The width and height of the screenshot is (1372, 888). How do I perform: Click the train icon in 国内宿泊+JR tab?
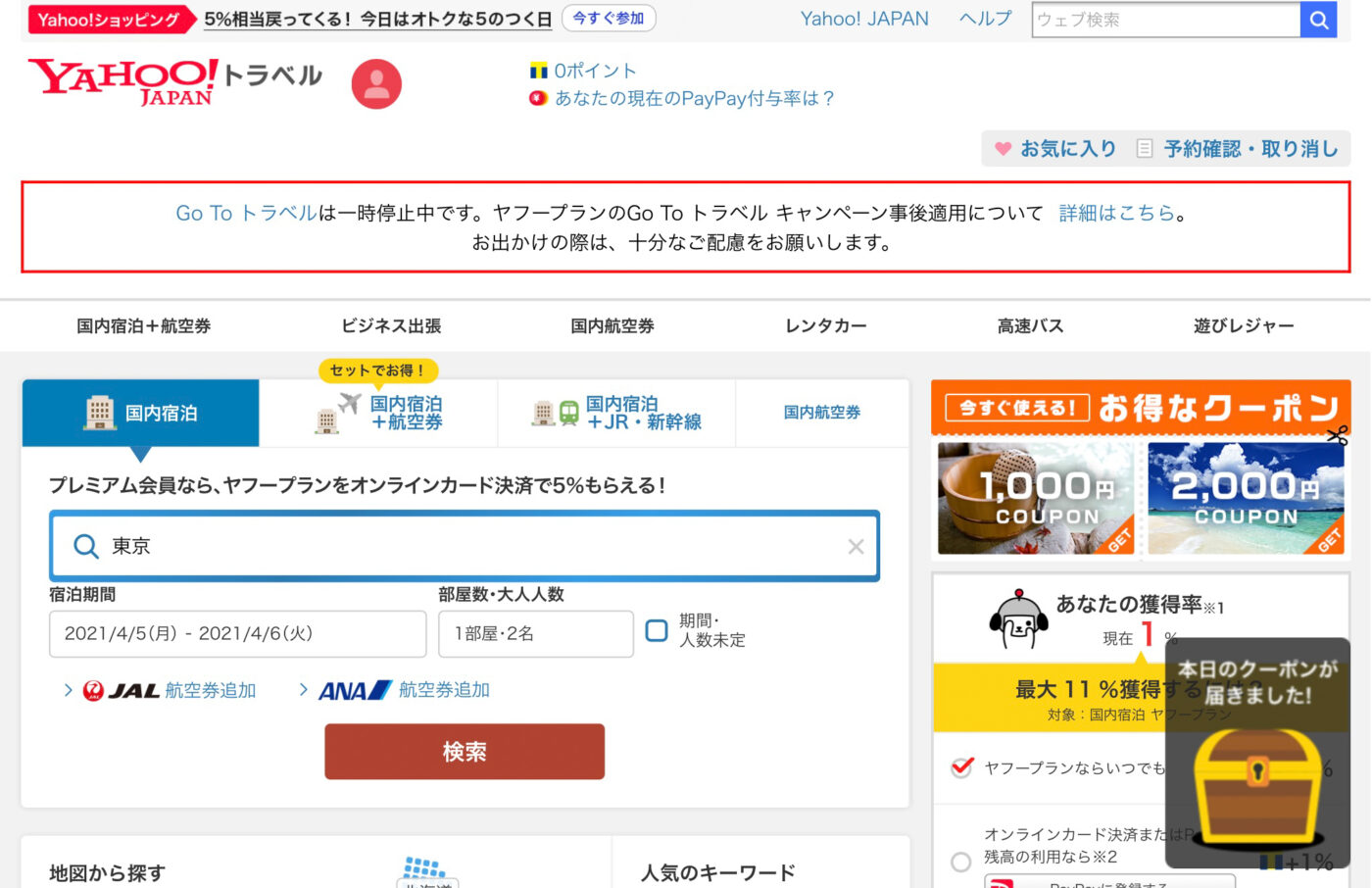tap(569, 413)
